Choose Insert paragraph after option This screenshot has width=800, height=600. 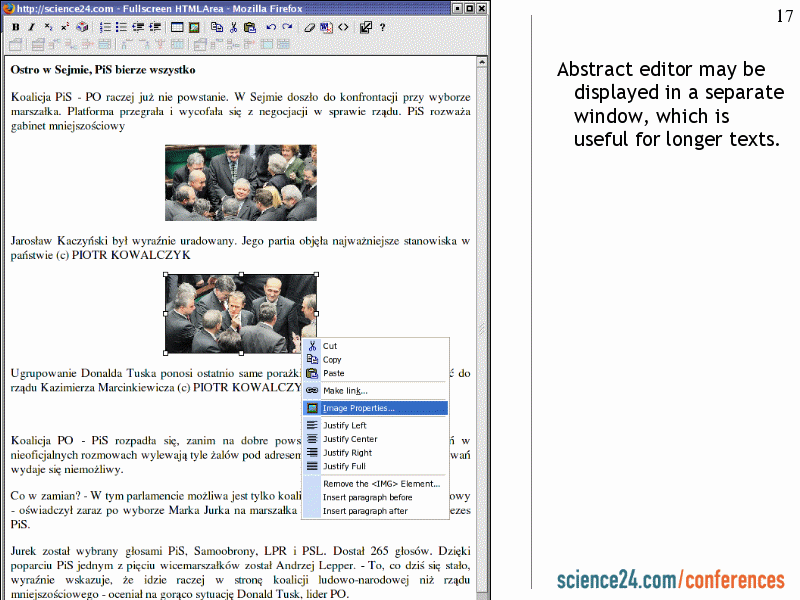pyautogui.click(x=365, y=511)
